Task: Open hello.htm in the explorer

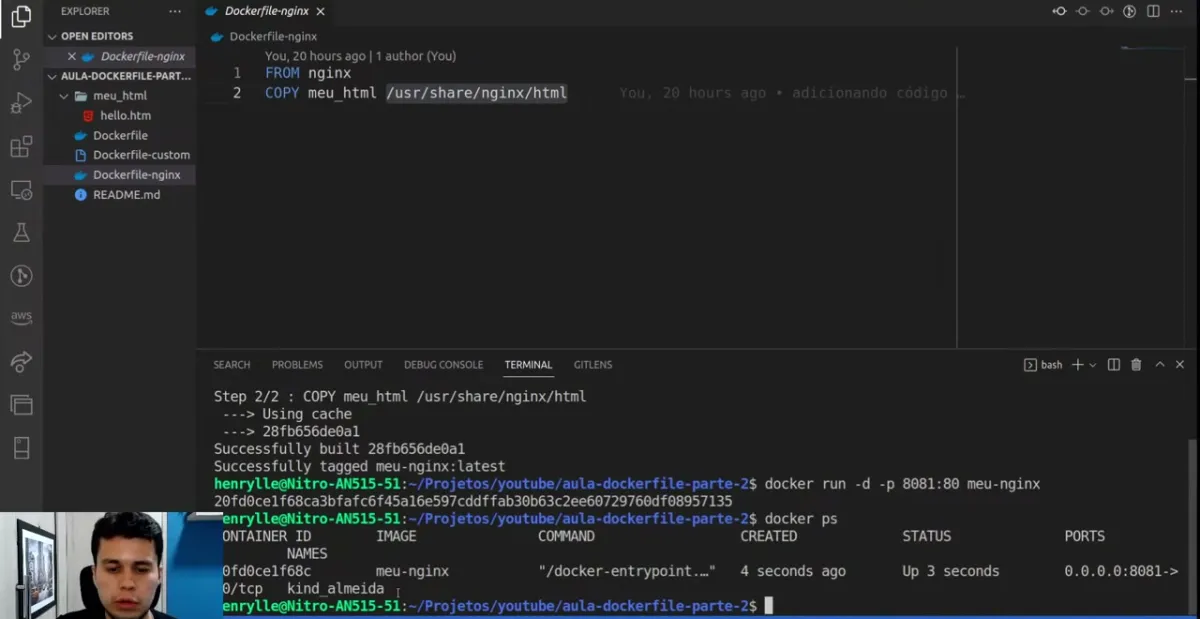Action: [x=119, y=116]
